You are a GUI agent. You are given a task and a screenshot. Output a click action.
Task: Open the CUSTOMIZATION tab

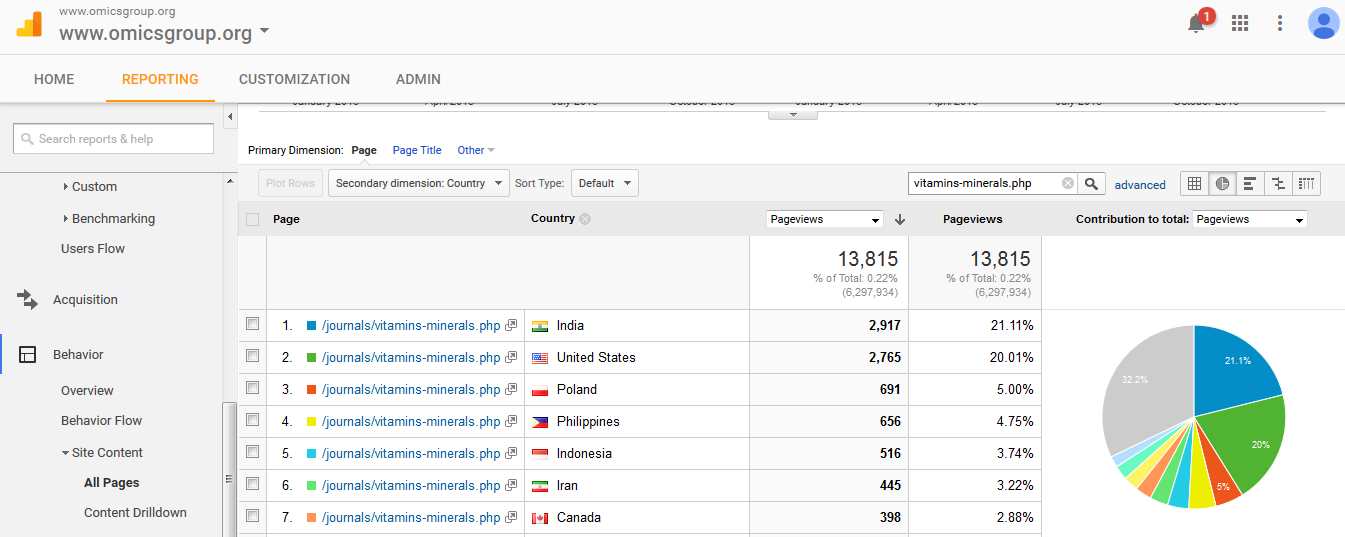(294, 79)
